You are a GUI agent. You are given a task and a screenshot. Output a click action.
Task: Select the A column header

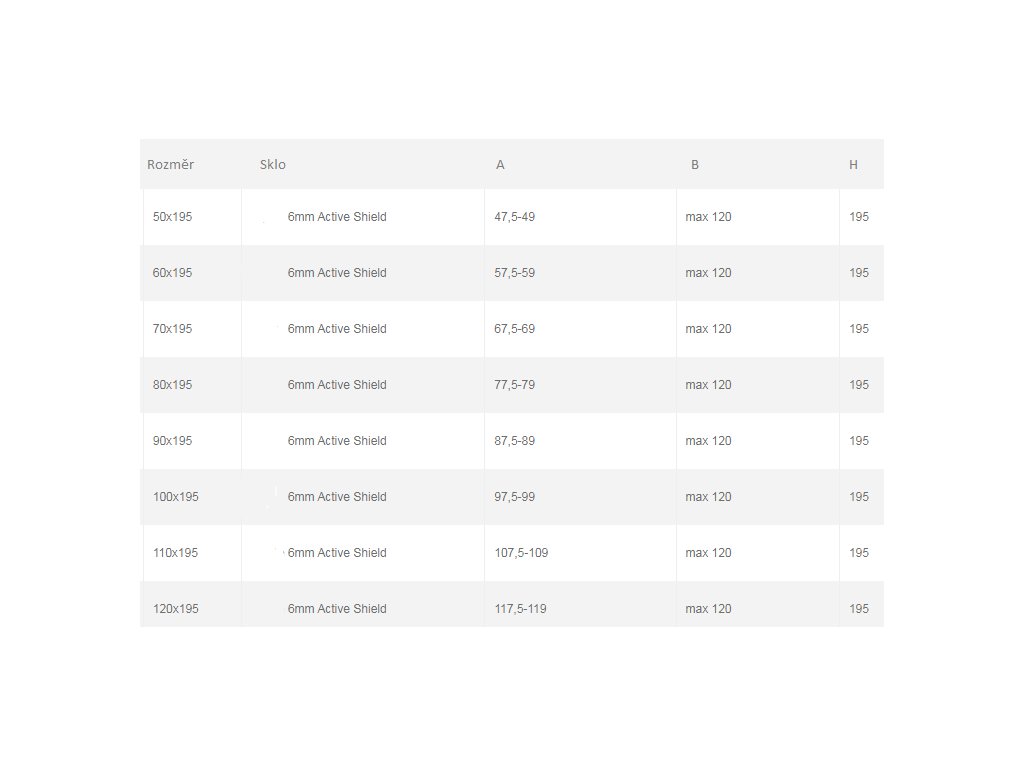pyautogui.click(x=500, y=165)
